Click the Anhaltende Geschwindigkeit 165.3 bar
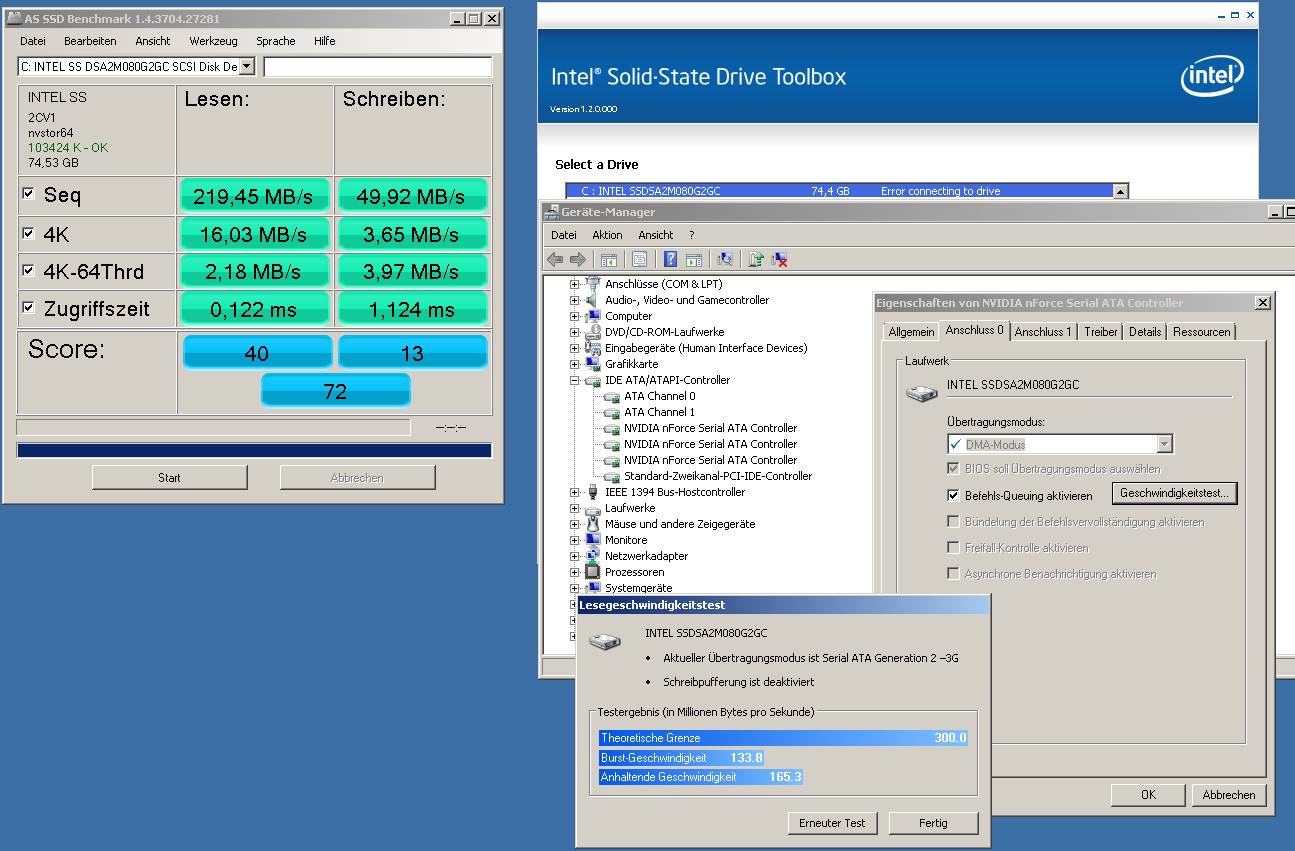 701,777
